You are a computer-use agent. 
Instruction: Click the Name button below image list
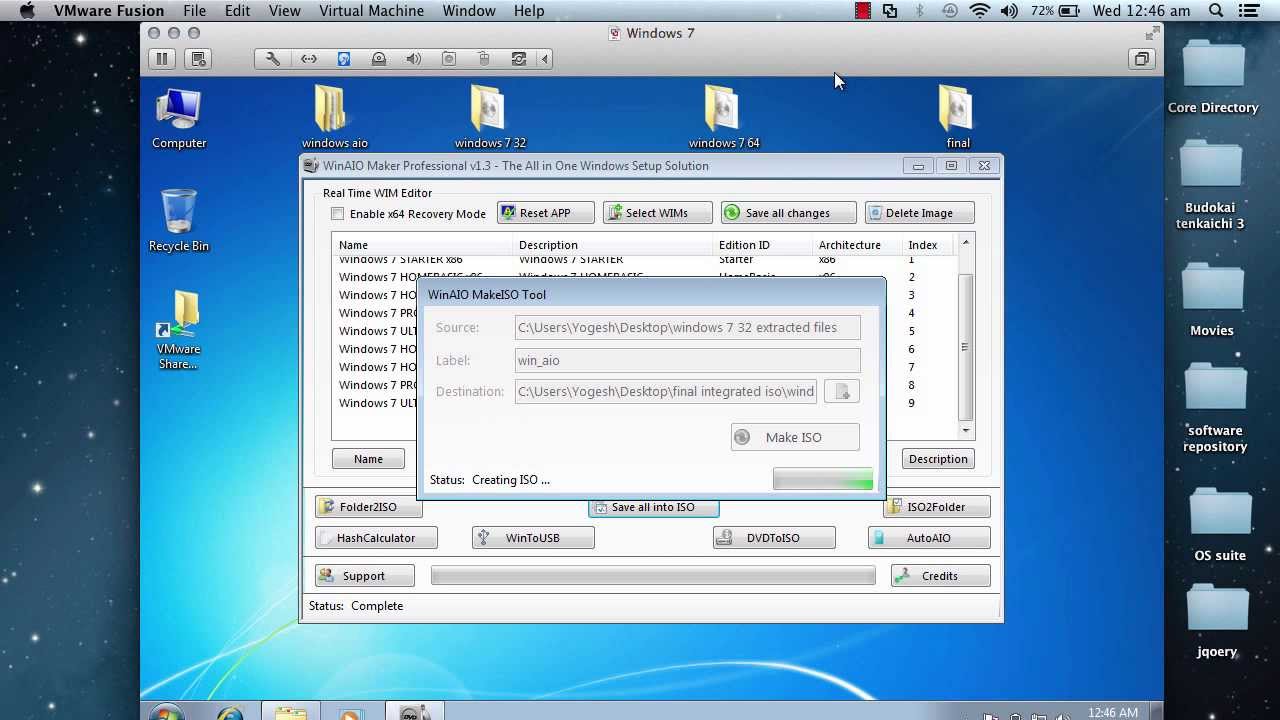(x=368, y=459)
